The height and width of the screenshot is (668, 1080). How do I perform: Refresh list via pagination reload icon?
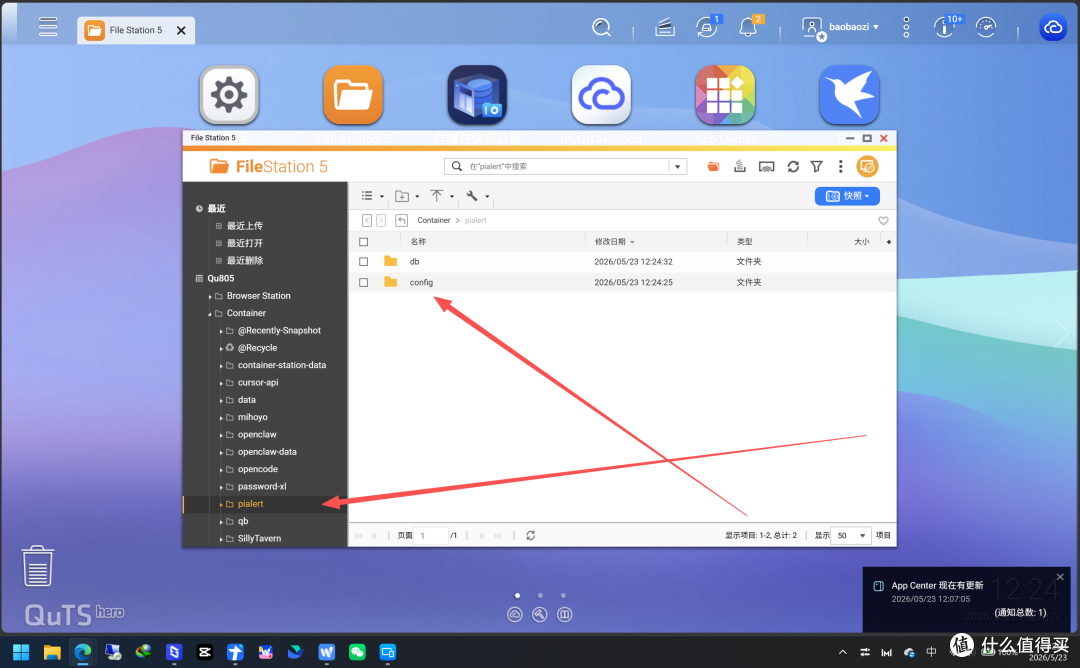click(530, 536)
